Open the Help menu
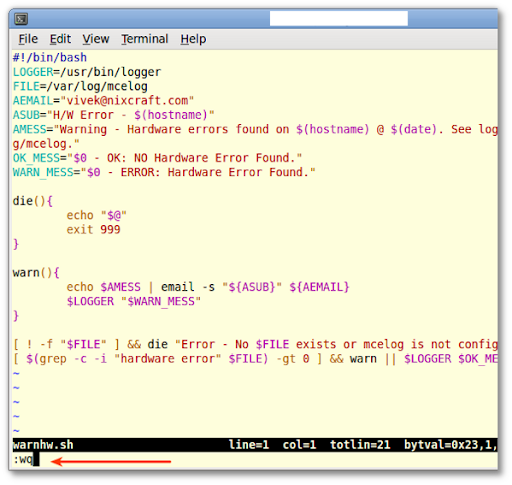This screenshot has height=485, width=512. [193, 39]
